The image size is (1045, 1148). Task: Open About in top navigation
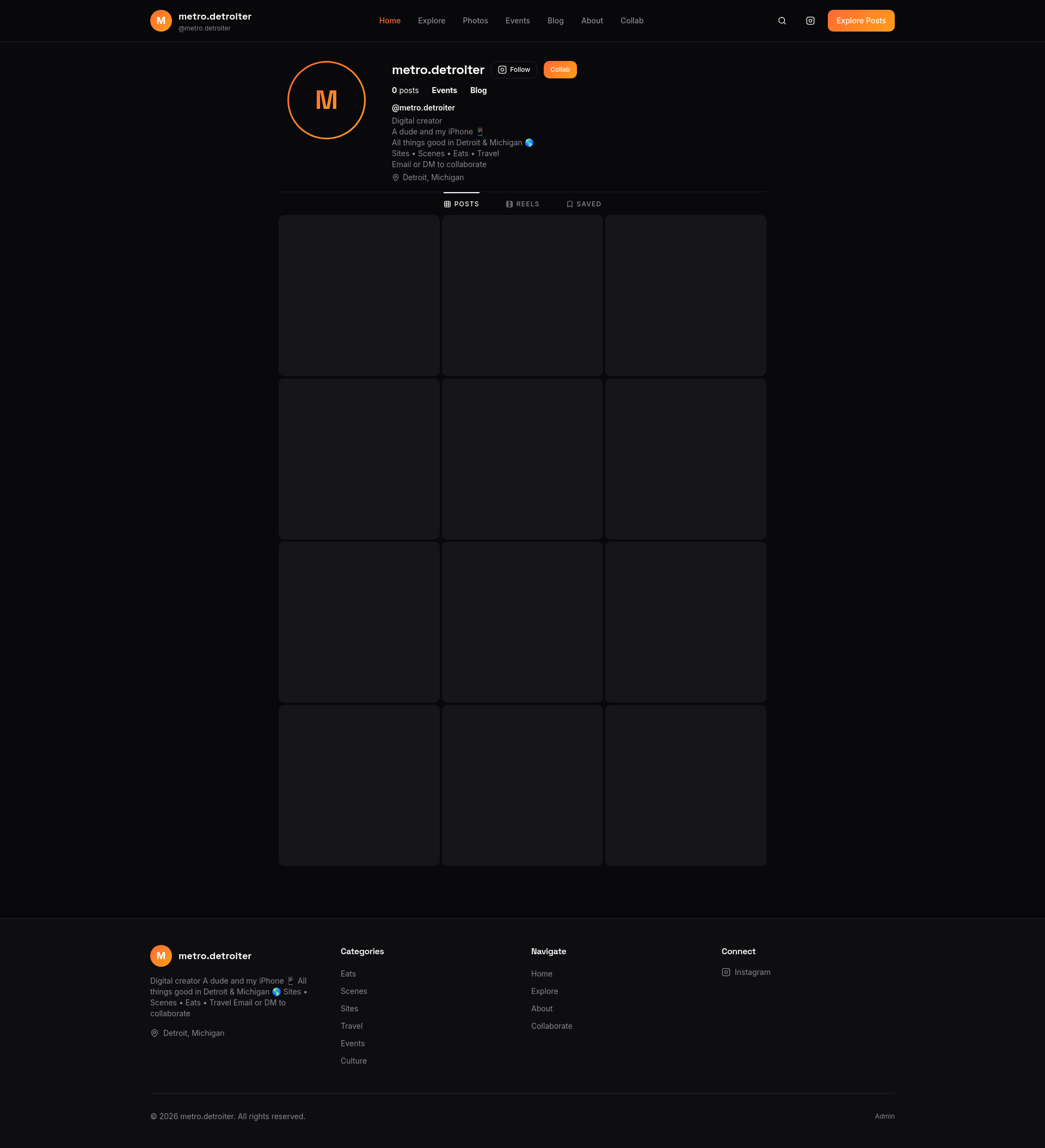[x=592, y=21]
